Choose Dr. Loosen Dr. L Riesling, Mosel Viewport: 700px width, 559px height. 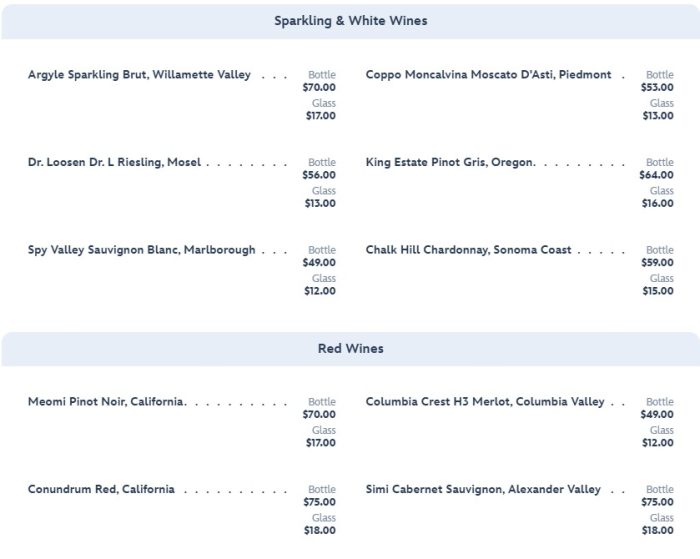pos(114,163)
